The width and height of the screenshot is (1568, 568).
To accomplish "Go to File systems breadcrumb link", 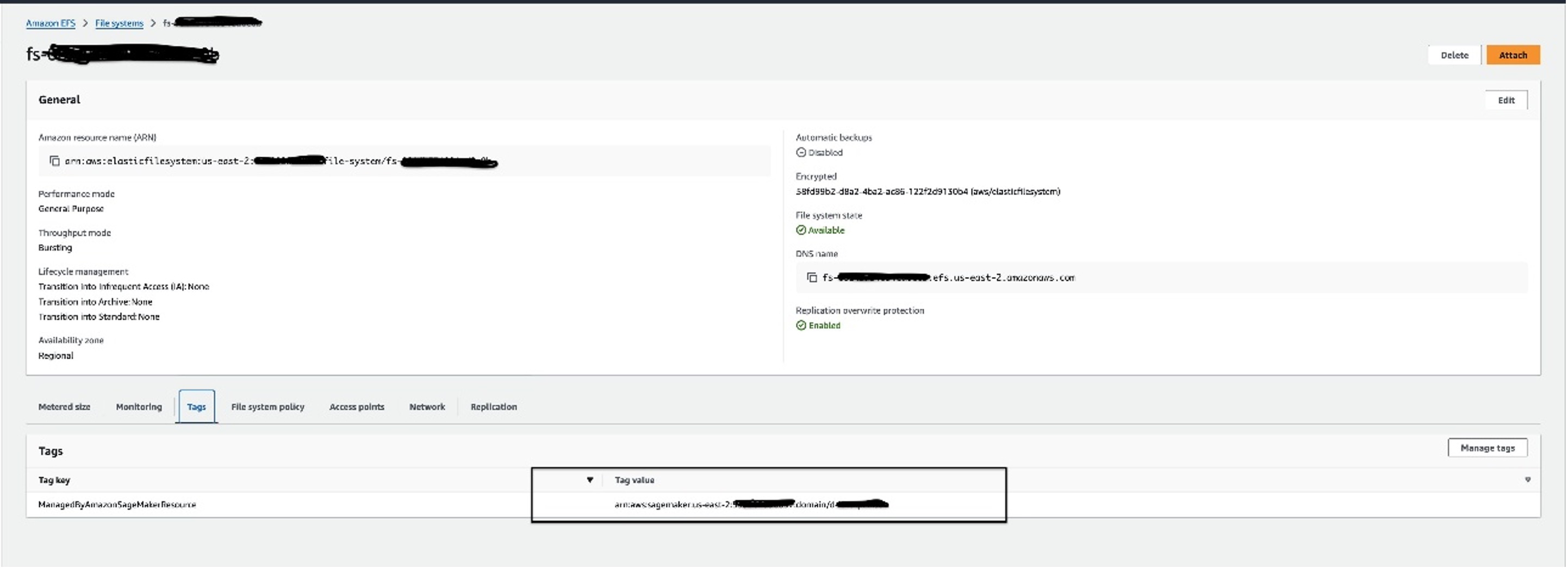I will 119,23.
